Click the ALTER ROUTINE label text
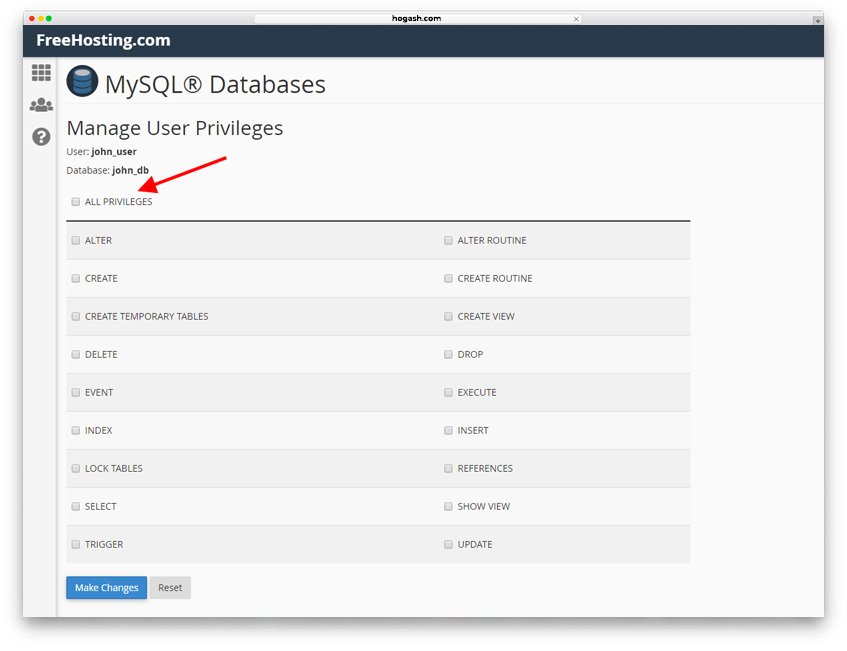The width and height of the screenshot is (847, 651). (x=492, y=240)
